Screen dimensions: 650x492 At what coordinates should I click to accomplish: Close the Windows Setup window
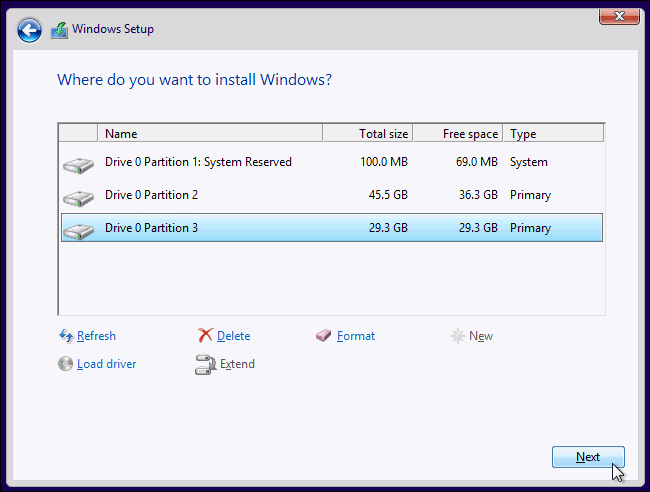(619, 17)
